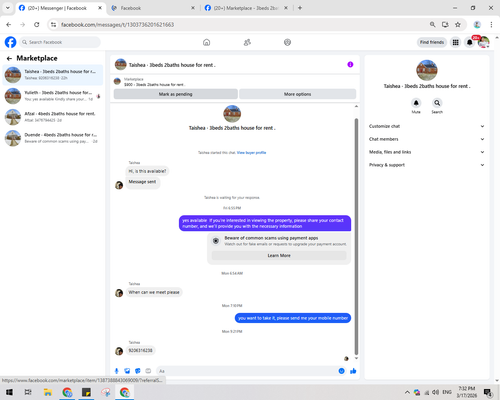Click the ENG language indicator
Screen dimensions: 500x400
click(447, 392)
